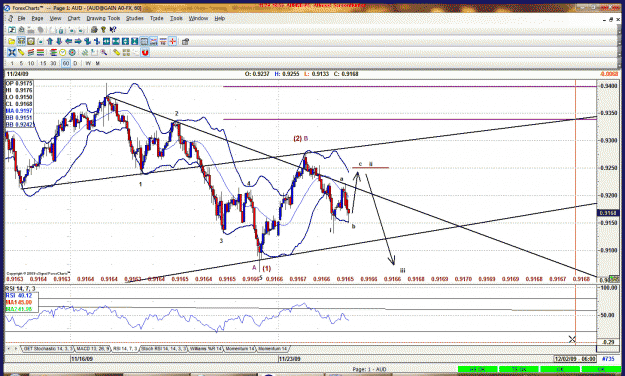Click the expand vertical scale icon
The height and width of the screenshot is (376, 625).
point(125,41)
